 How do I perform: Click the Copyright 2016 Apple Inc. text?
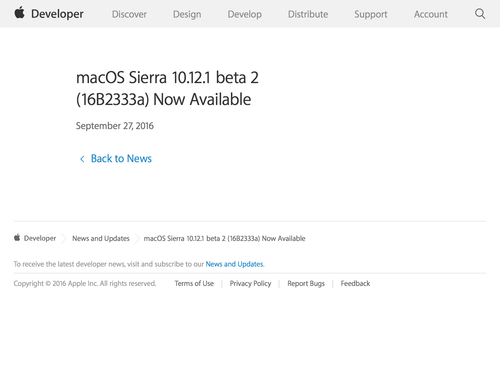85,283
